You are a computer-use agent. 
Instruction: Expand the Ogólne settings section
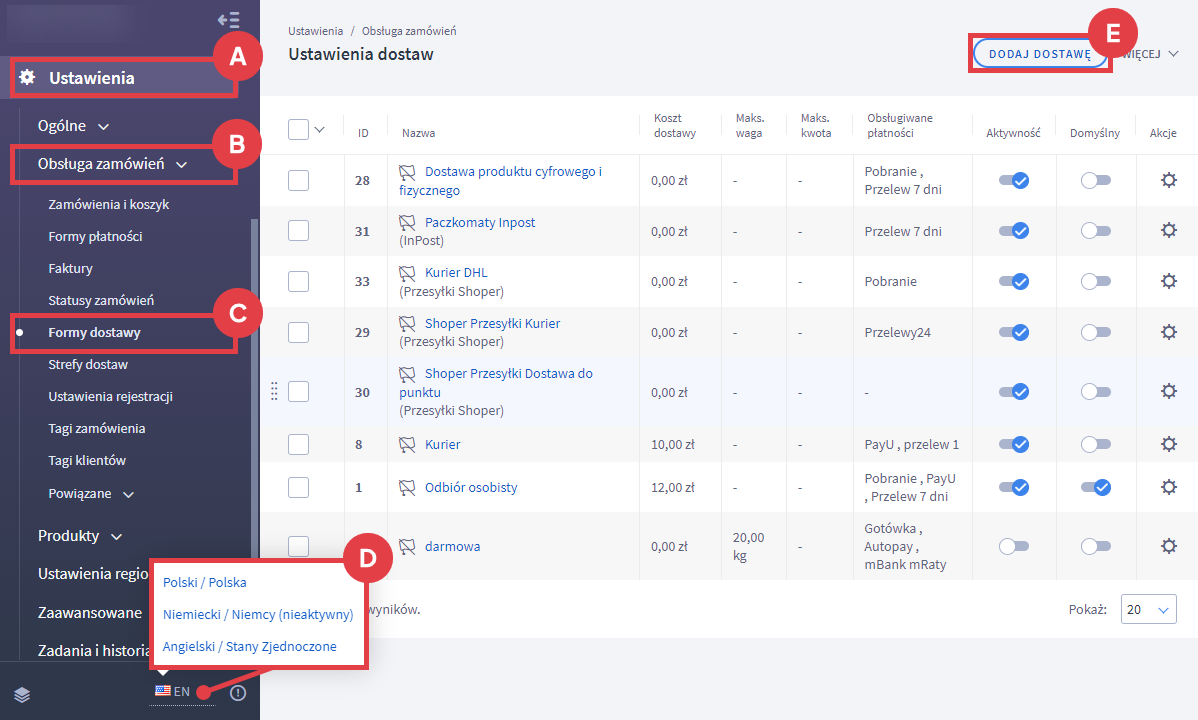tap(73, 126)
